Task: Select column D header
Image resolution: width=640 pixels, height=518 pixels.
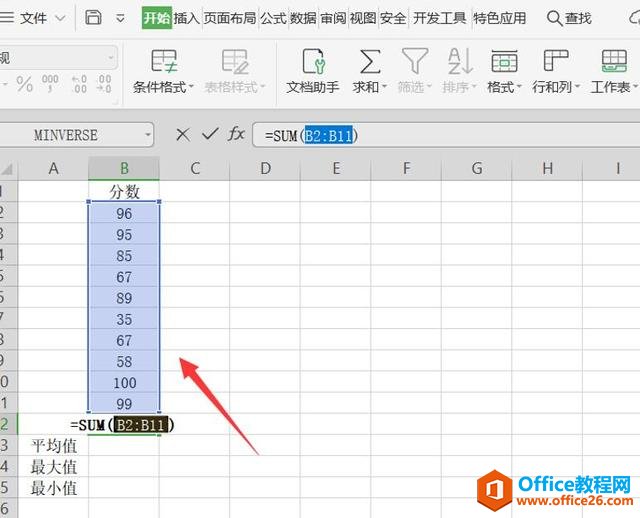Action: click(265, 168)
